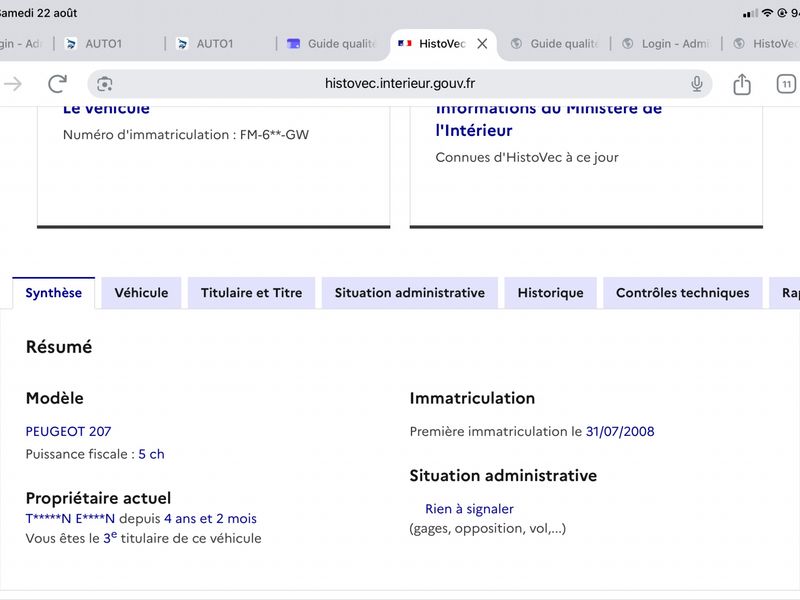The height and width of the screenshot is (600, 800).
Task: Click the 4 ans et 2 mois duration
Action: pyautogui.click(x=210, y=518)
